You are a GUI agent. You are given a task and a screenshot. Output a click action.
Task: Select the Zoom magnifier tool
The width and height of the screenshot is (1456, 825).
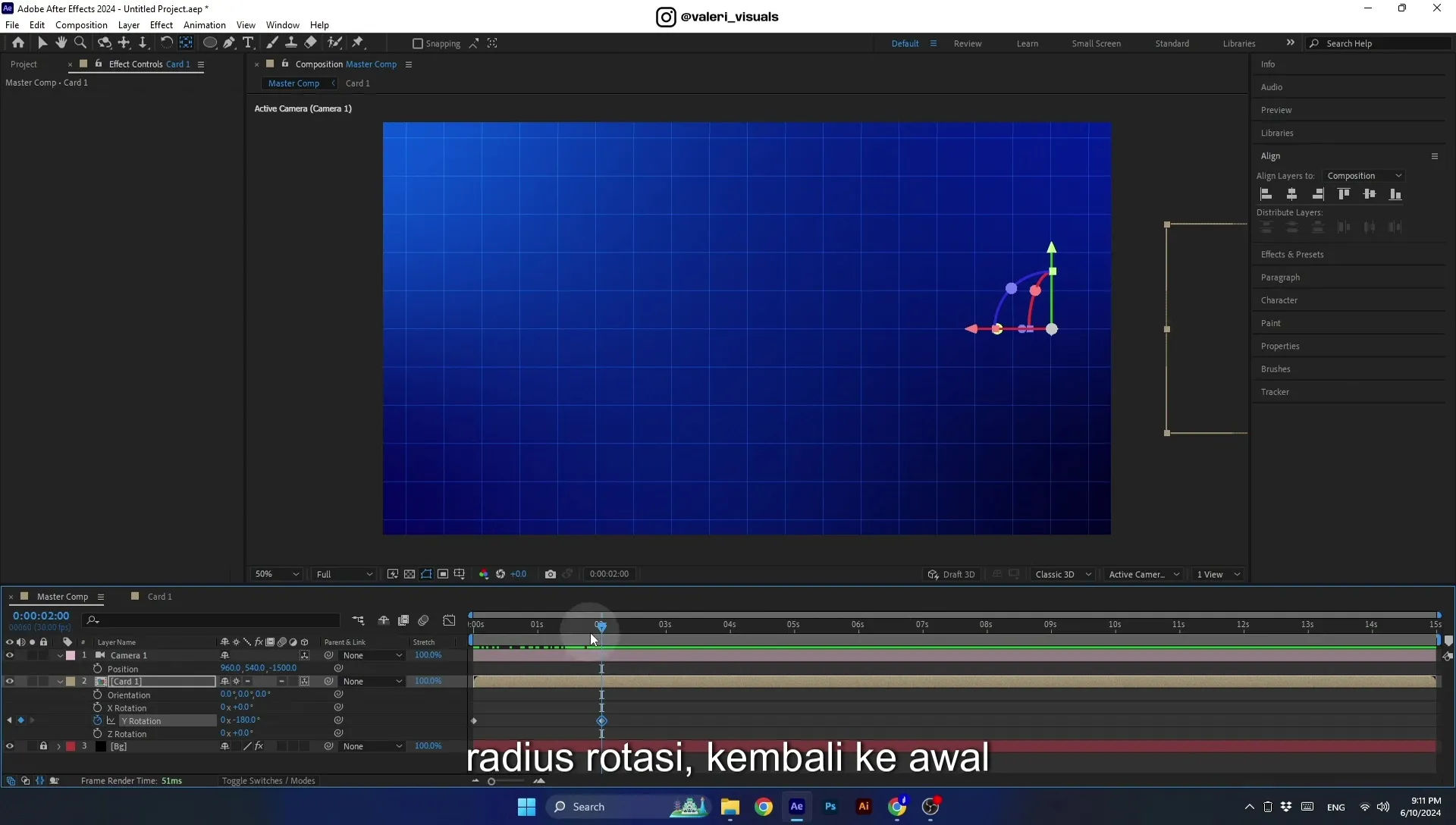tap(80, 43)
